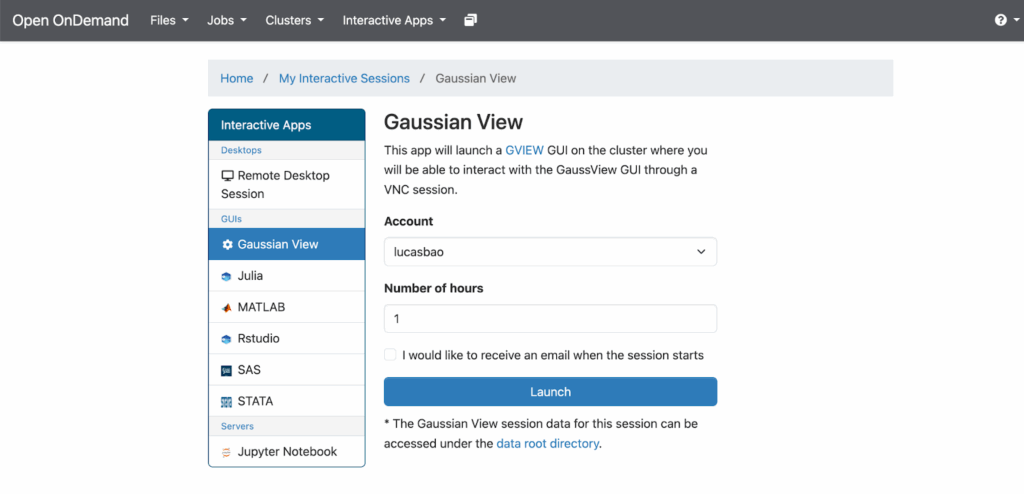The image size is (1024, 495).
Task: Click the Remote Desktop monitor icon
Action: pos(227,176)
